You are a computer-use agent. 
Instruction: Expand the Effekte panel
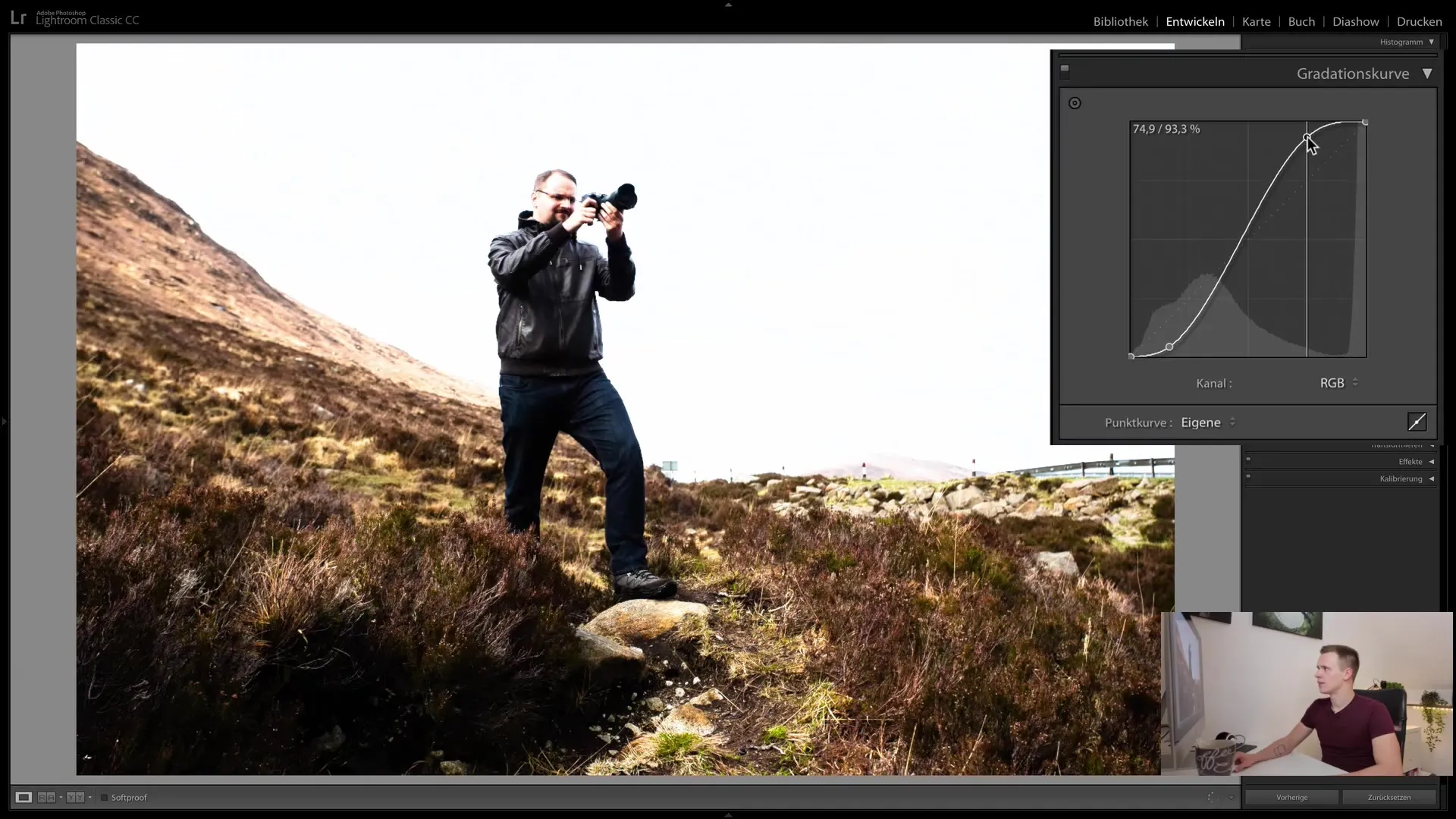[1431, 461]
